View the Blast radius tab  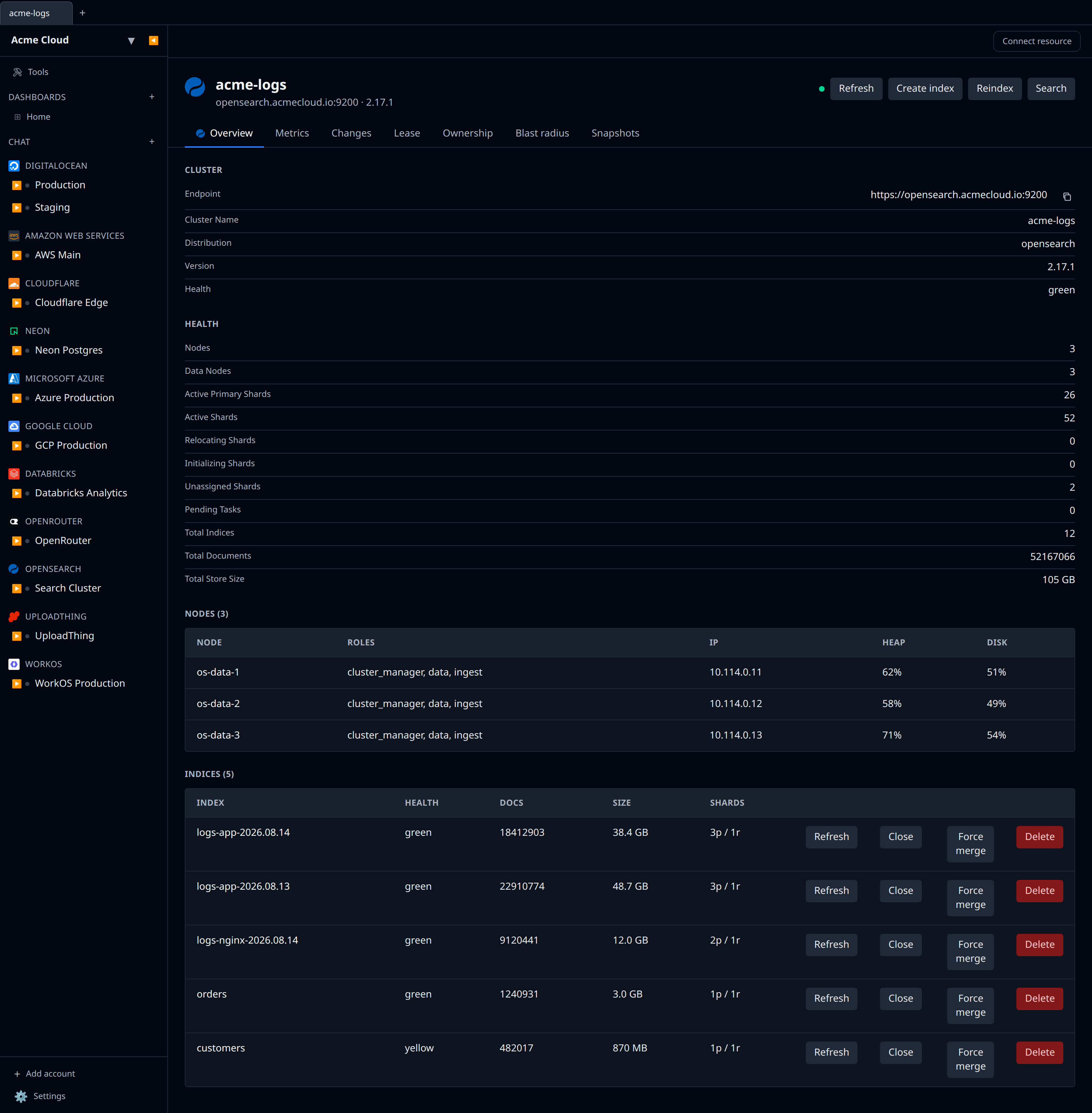click(542, 133)
